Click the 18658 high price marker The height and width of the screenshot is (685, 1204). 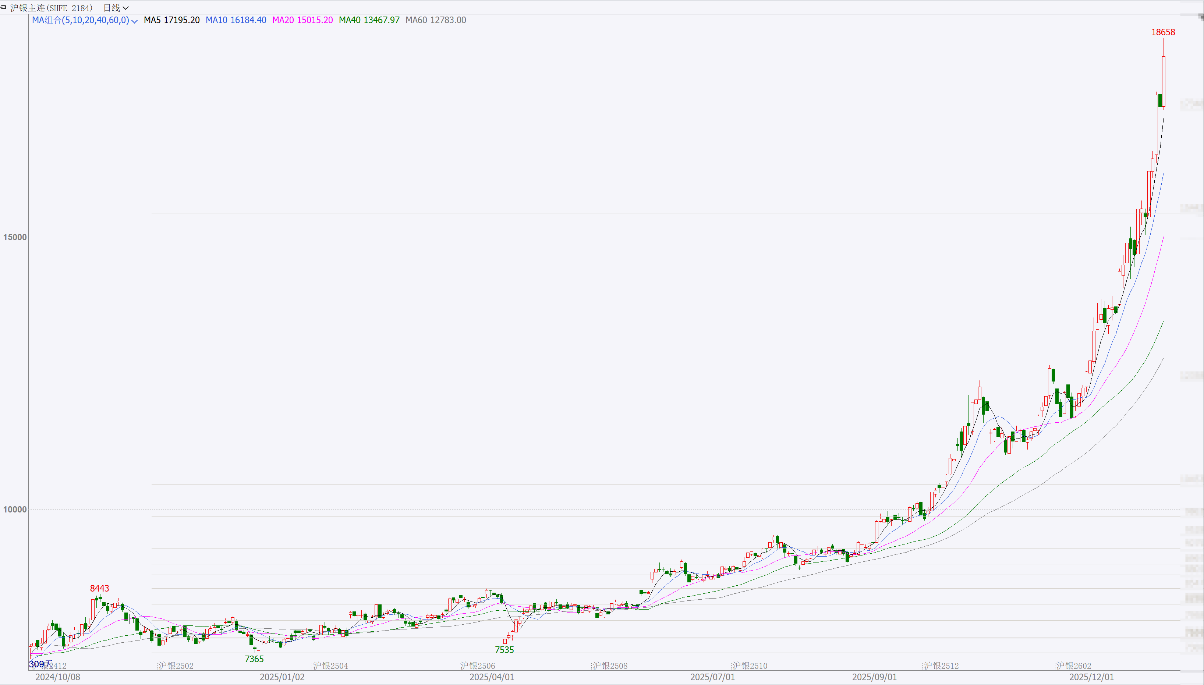click(x=1163, y=32)
